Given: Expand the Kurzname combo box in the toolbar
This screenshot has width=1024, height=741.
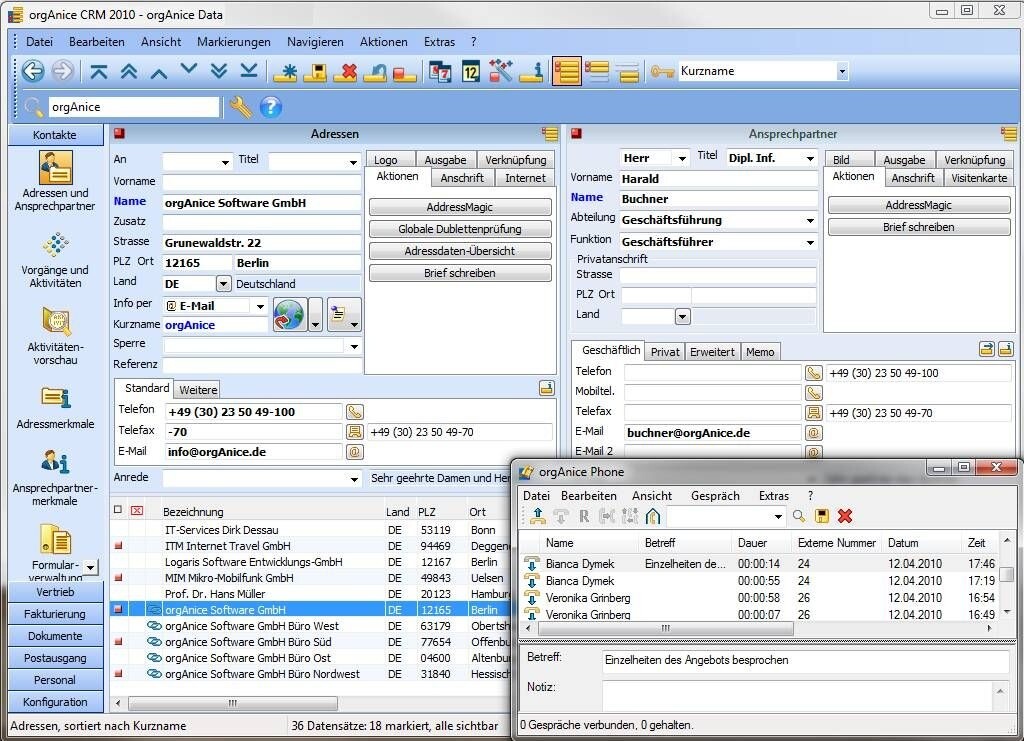Looking at the screenshot, I should (843, 71).
